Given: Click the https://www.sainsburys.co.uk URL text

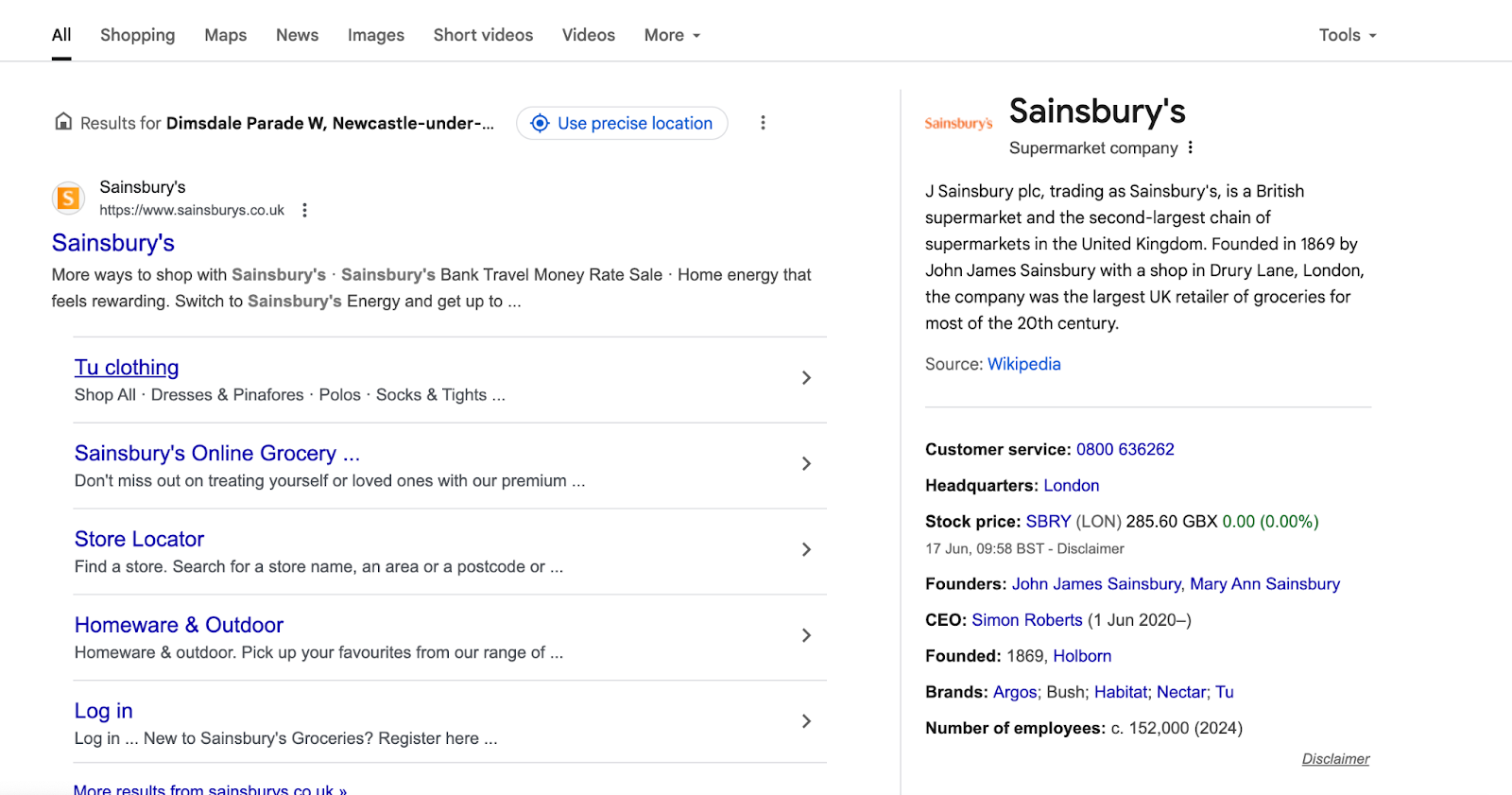Looking at the screenshot, I should (x=192, y=210).
